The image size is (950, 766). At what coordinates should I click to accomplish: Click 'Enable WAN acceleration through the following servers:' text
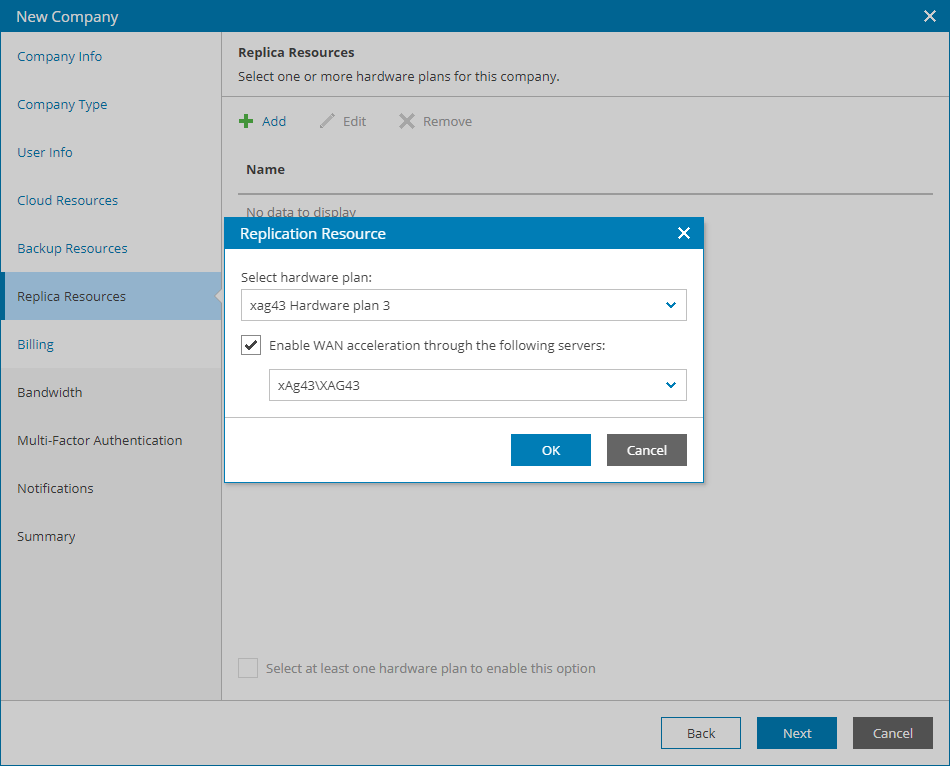click(437, 345)
